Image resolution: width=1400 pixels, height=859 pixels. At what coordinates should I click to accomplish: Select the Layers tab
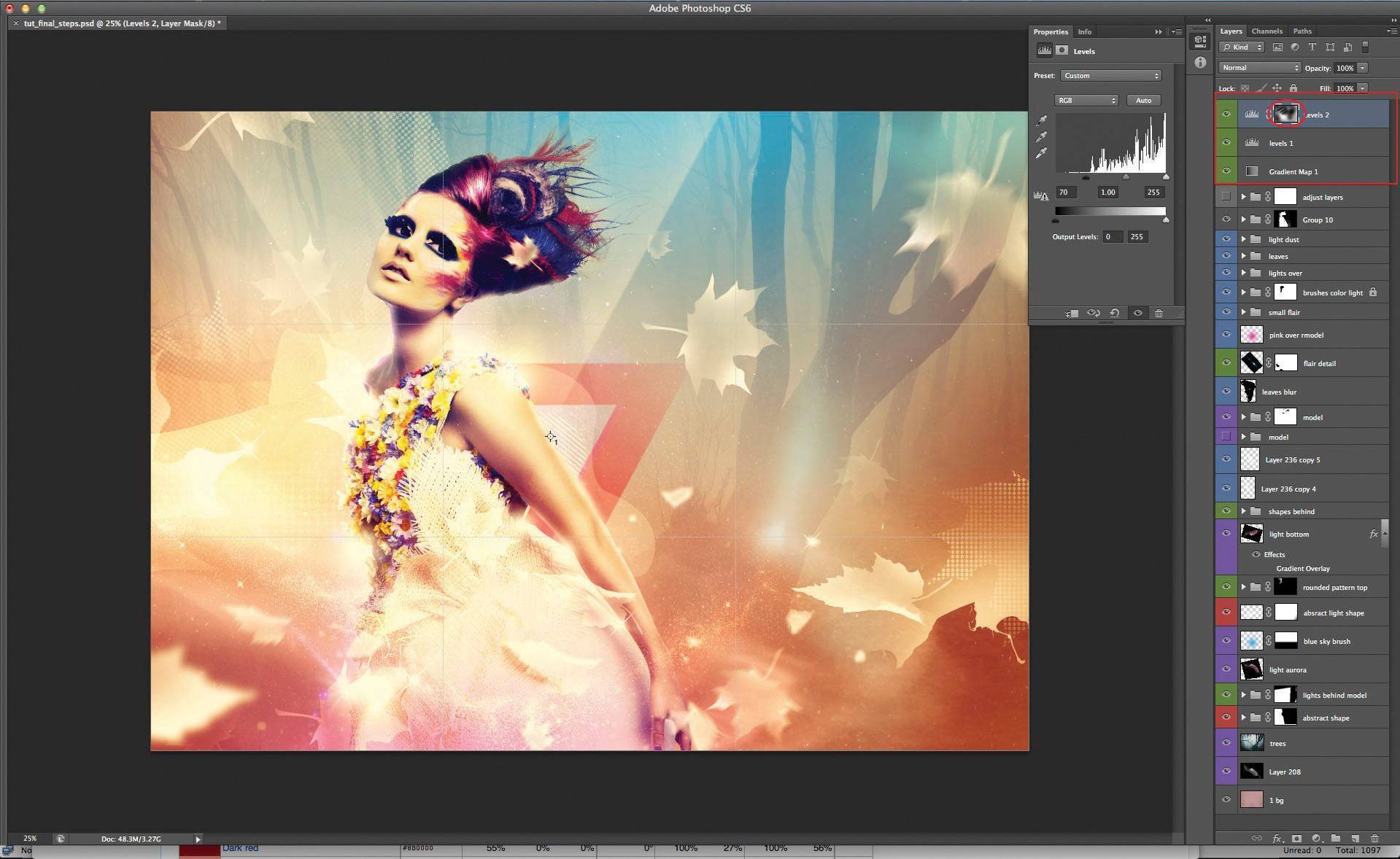pos(1231,31)
